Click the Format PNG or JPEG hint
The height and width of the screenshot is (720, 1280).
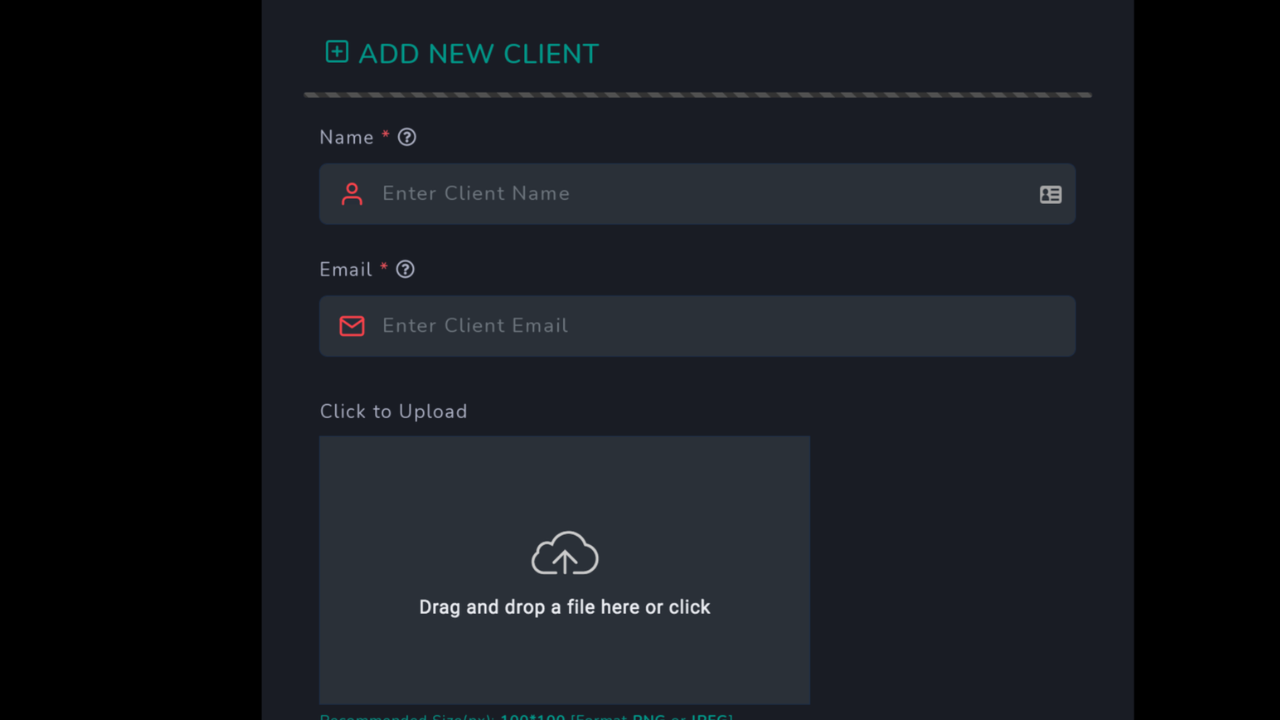(x=652, y=716)
